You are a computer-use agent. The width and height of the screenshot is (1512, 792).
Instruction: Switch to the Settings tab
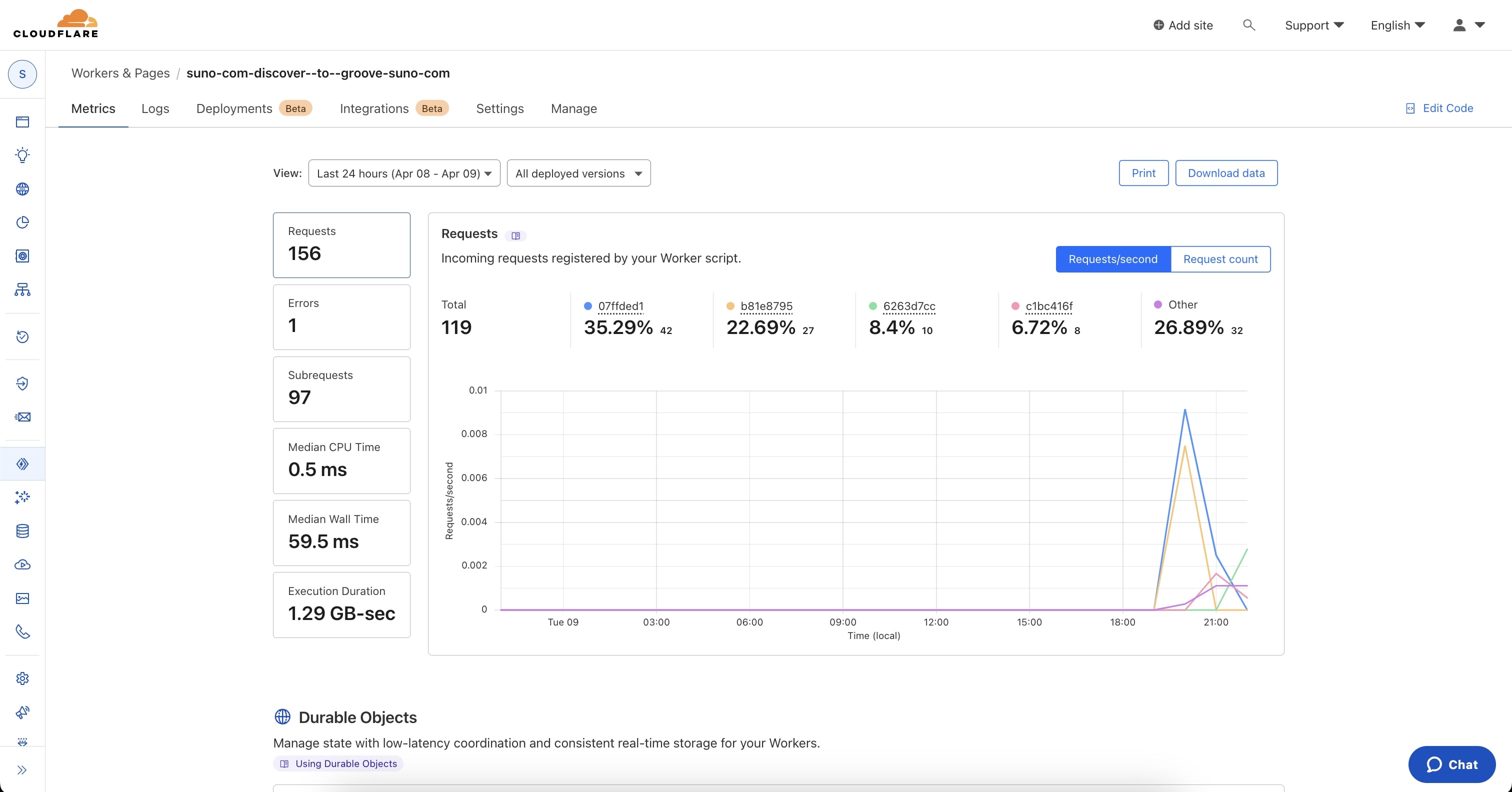pos(499,108)
